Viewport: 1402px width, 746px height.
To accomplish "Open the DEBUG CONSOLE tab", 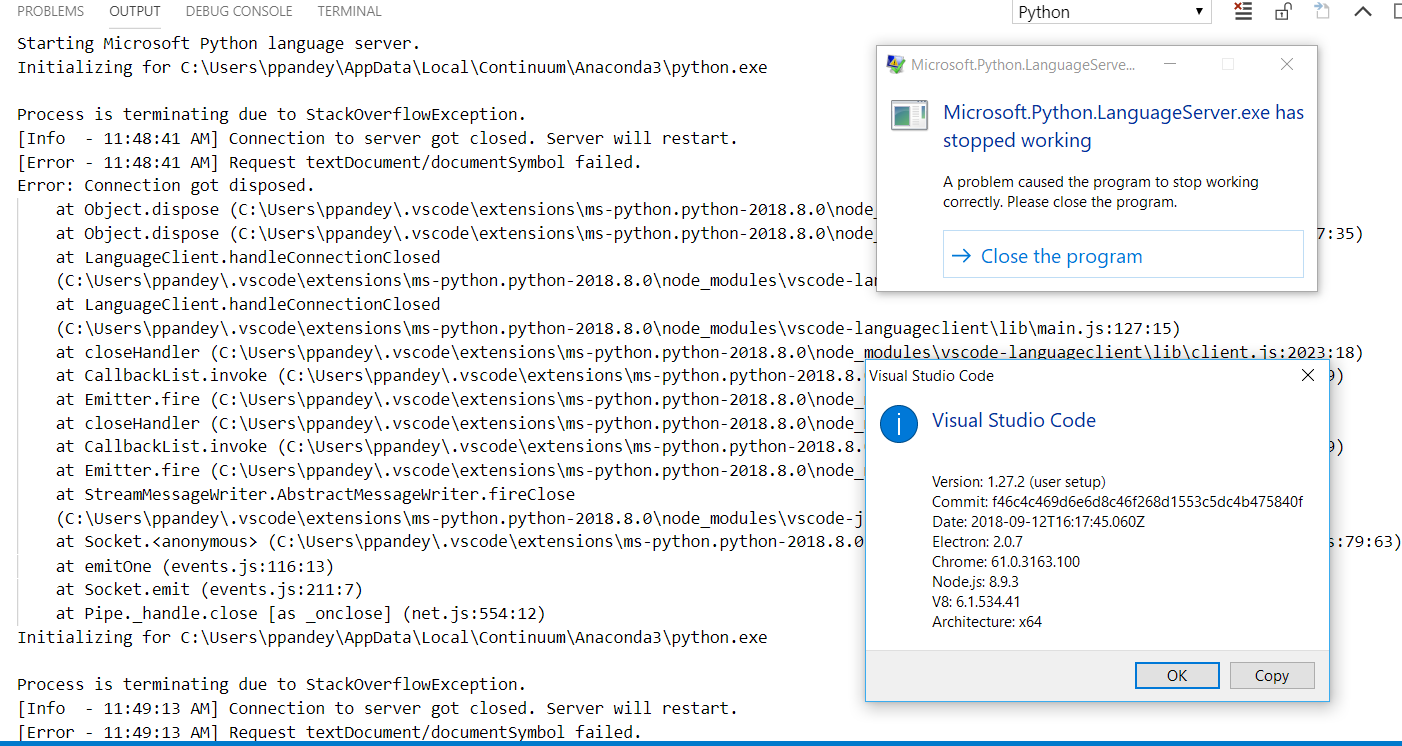I will coord(239,11).
